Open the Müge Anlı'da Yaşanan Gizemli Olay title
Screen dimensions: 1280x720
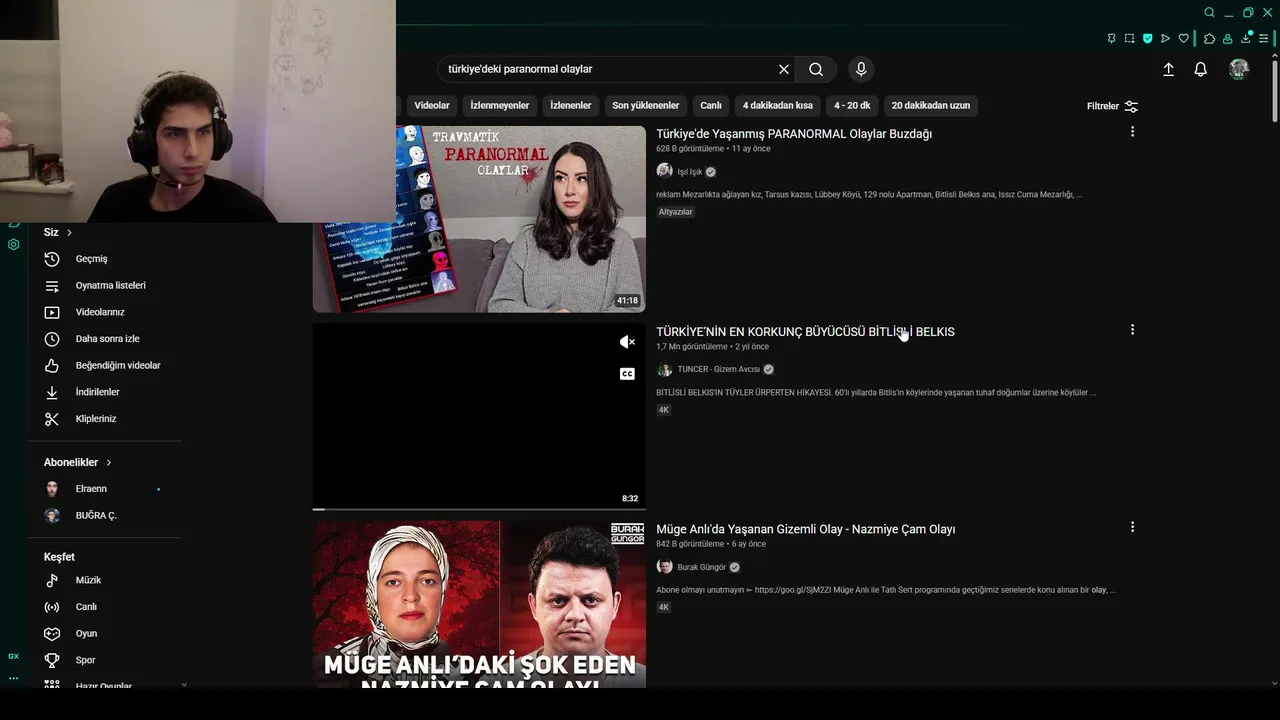806,529
